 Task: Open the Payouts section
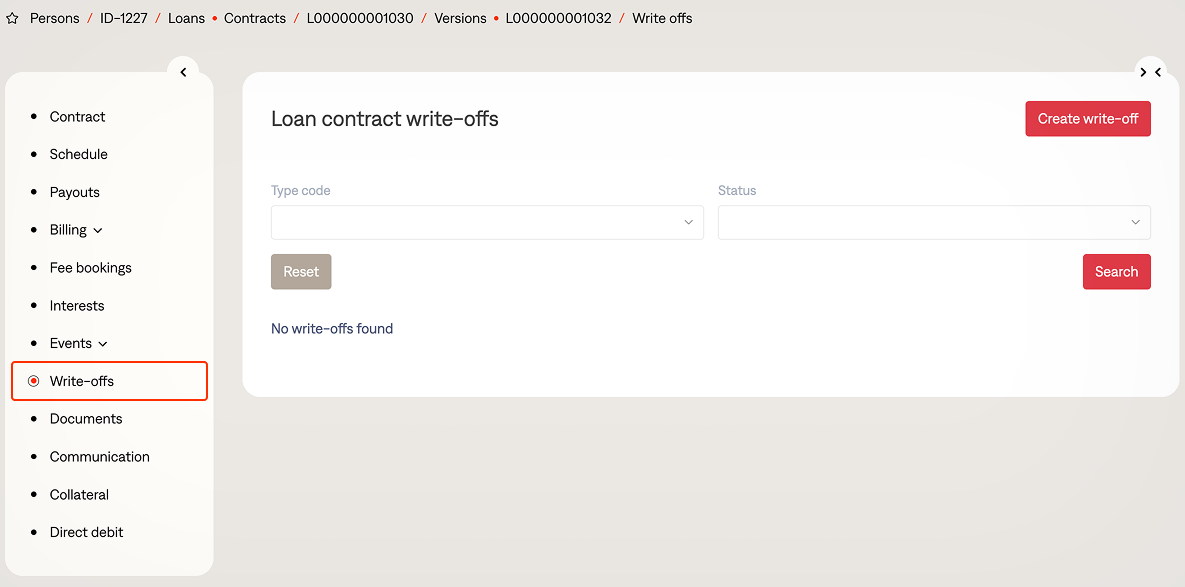tap(75, 192)
